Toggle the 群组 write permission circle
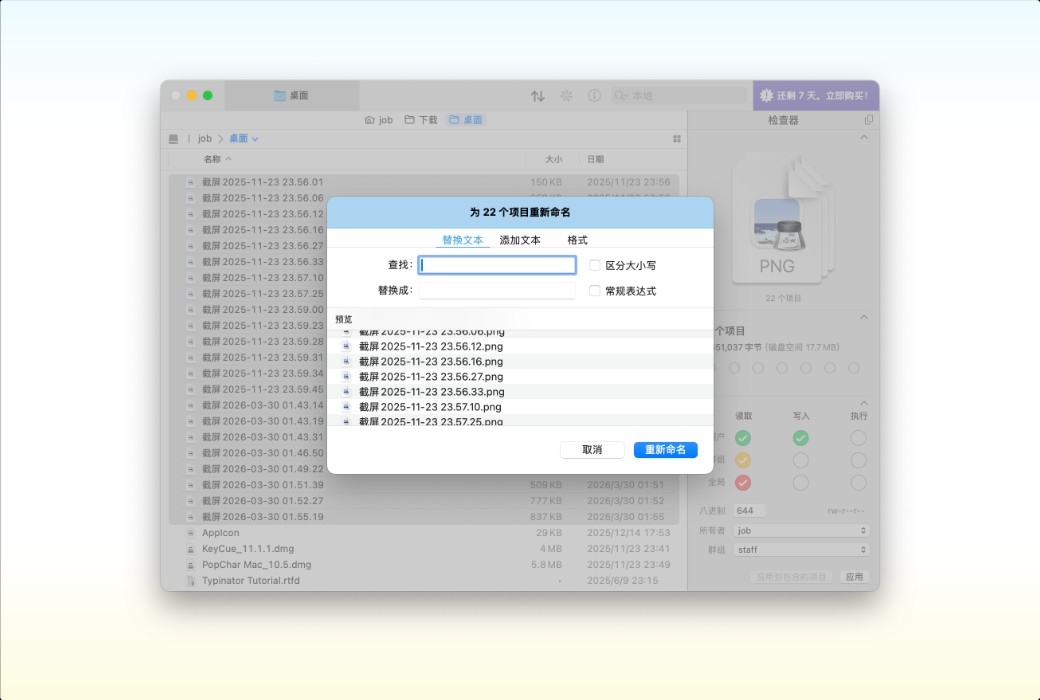Image resolution: width=1040 pixels, height=700 pixels. [x=800, y=460]
